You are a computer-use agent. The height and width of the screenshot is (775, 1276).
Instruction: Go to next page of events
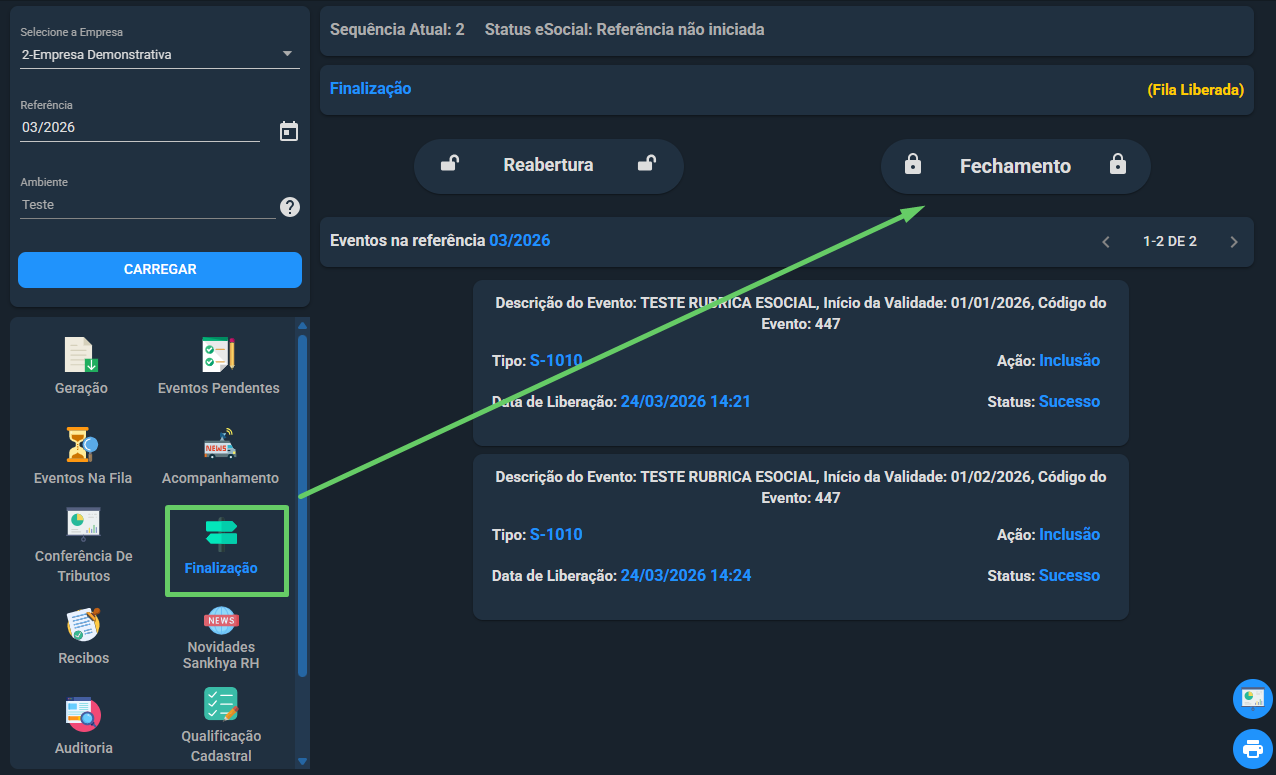coord(1234,241)
